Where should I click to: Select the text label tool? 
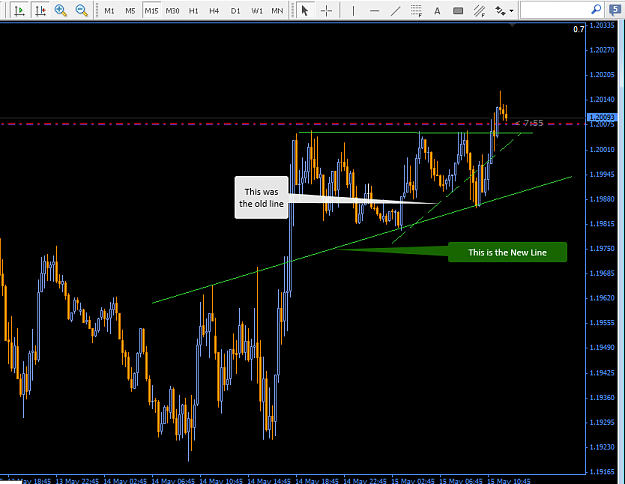point(437,11)
